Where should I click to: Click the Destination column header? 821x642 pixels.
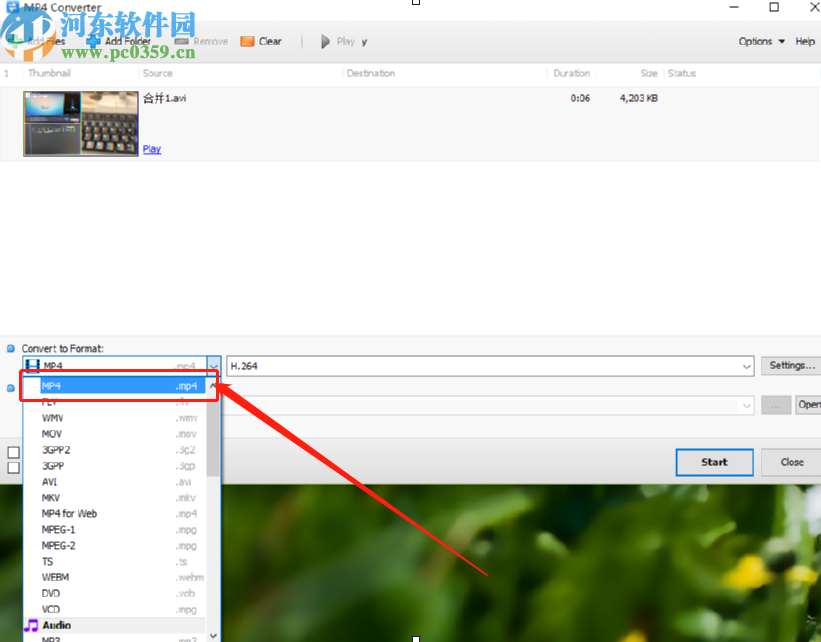tap(371, 73)
